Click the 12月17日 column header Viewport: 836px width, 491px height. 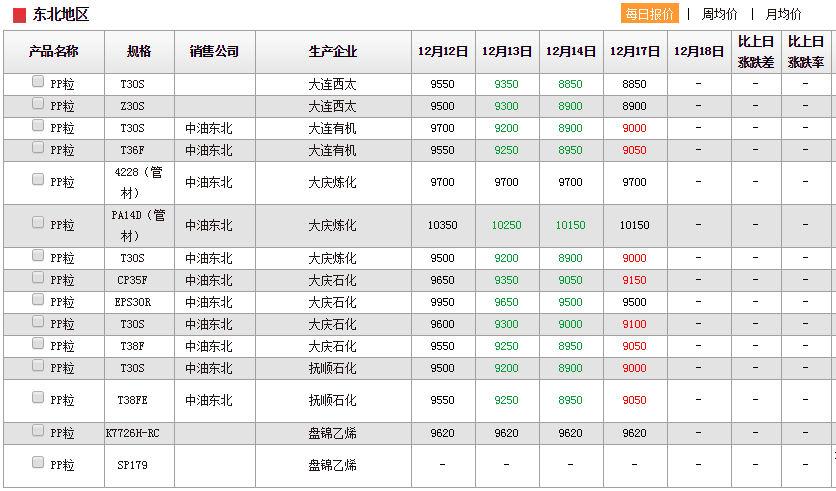tap(634, 52)
